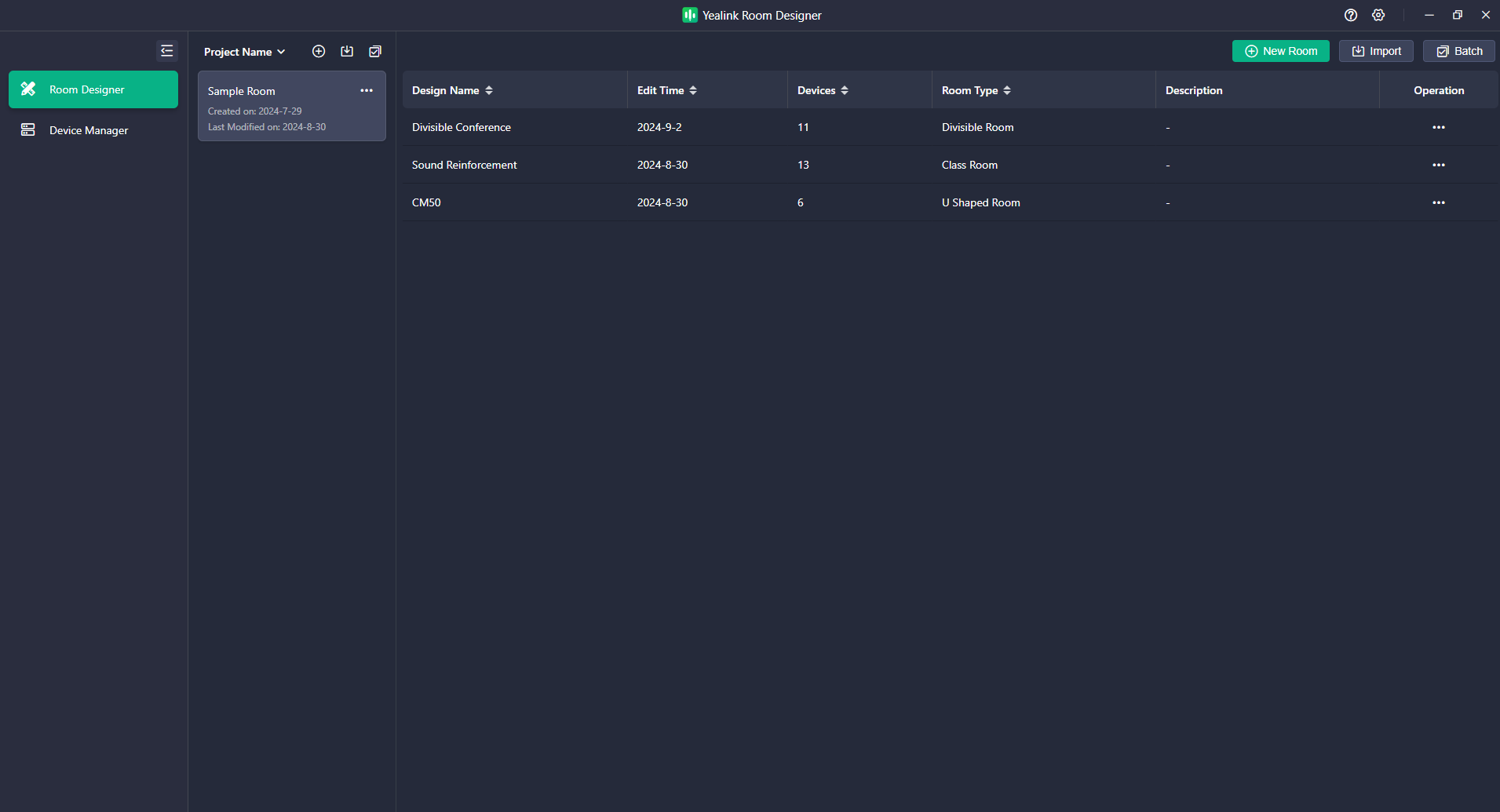Click Sound Reinforcement edit time 2024-8-30
This screenshot has height=812, width=1500.
tap(662, 165)
